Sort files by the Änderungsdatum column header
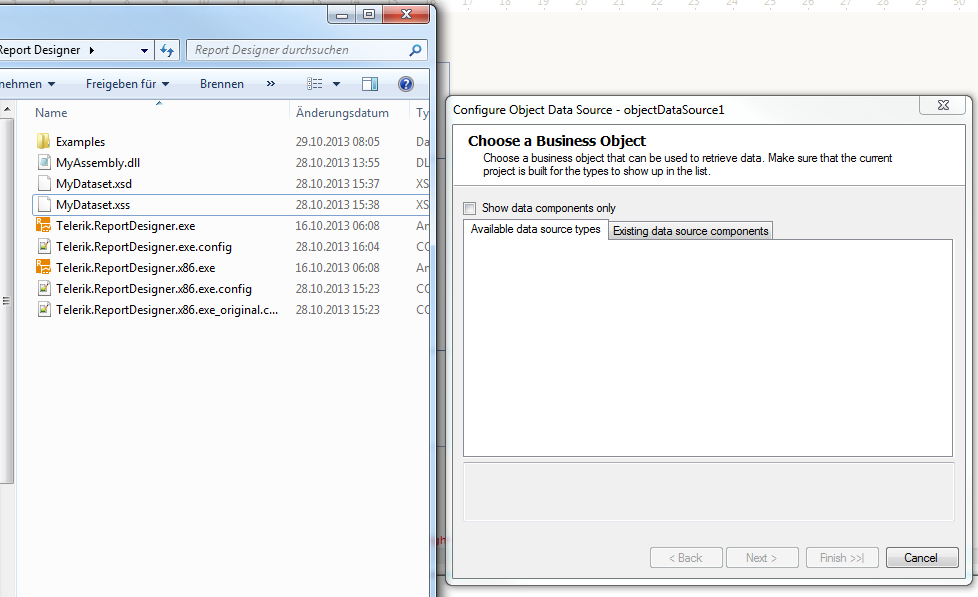Image resolution: width=978 pixels, height=597 pixels. point(342,113)
